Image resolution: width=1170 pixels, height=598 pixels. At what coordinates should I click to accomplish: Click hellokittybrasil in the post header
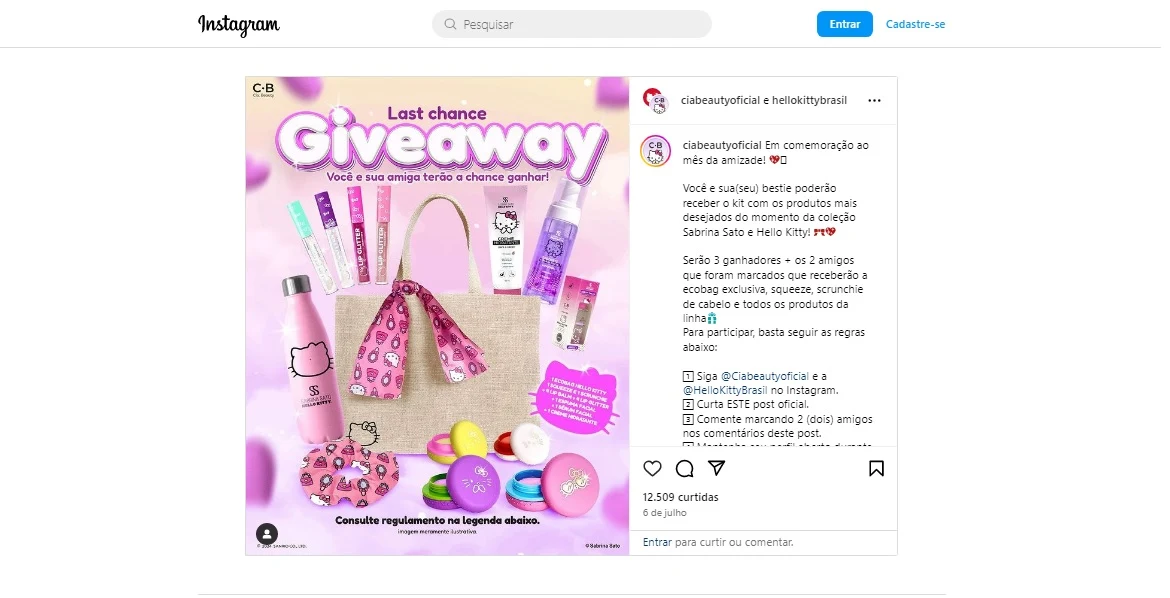coord(810,100)
